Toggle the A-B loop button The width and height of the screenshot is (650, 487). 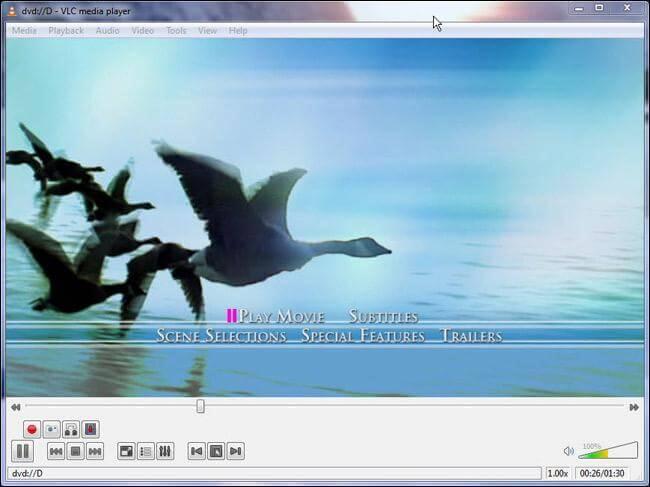click(71, 429)
